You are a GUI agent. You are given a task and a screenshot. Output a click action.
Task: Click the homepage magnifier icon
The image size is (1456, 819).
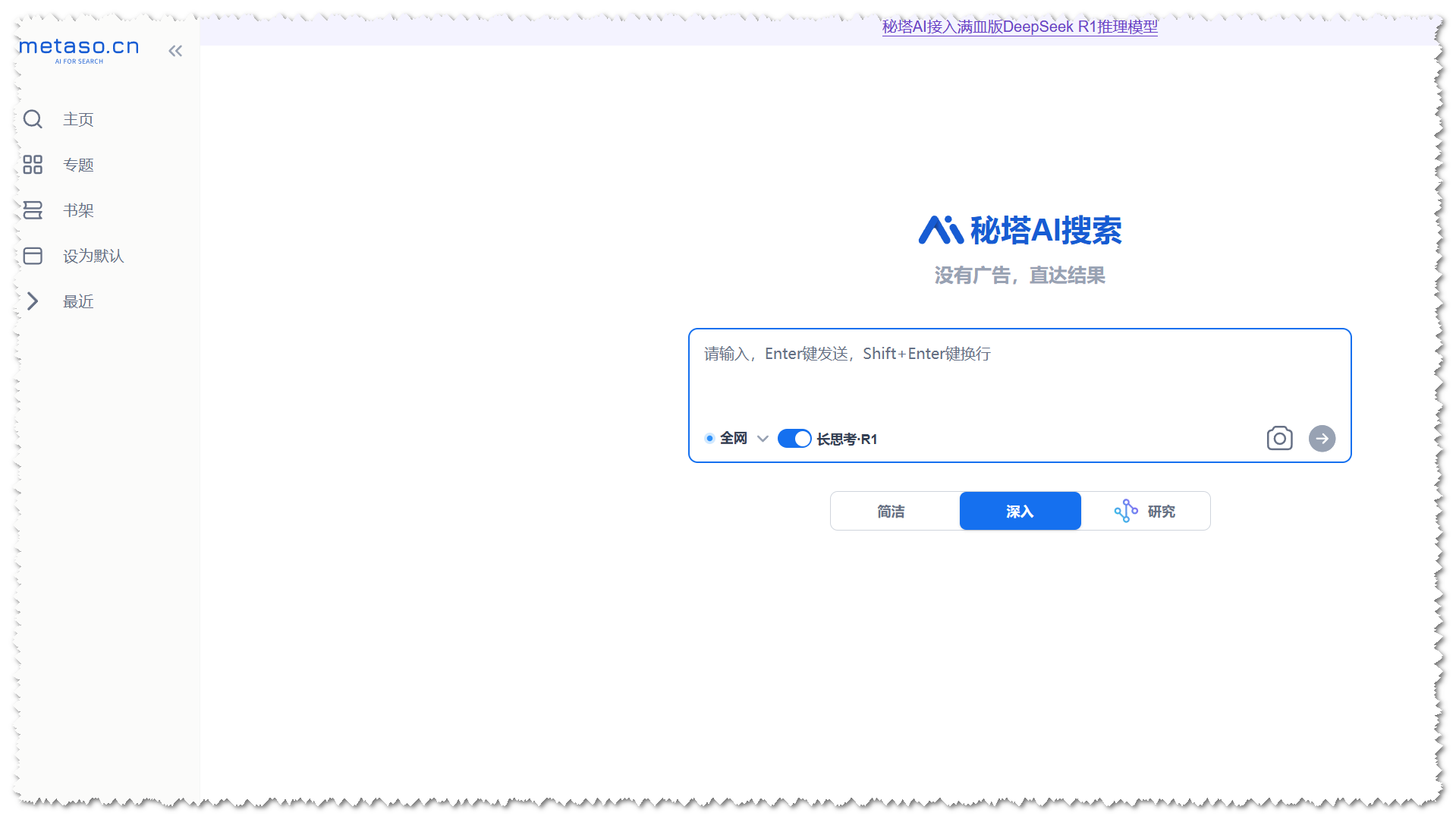[x=33, y=119]
